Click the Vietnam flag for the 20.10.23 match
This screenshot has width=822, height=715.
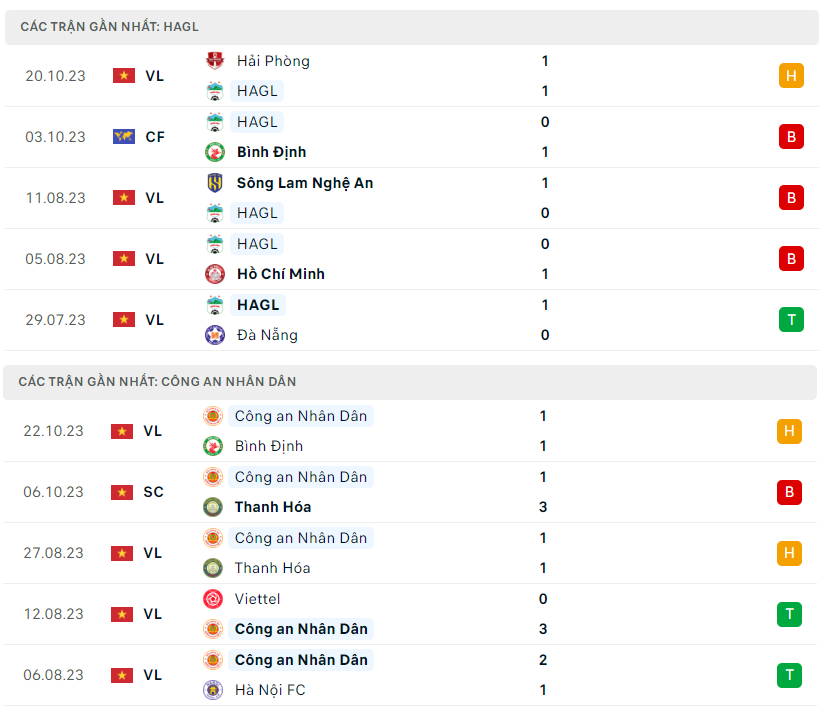pos(124,76)
